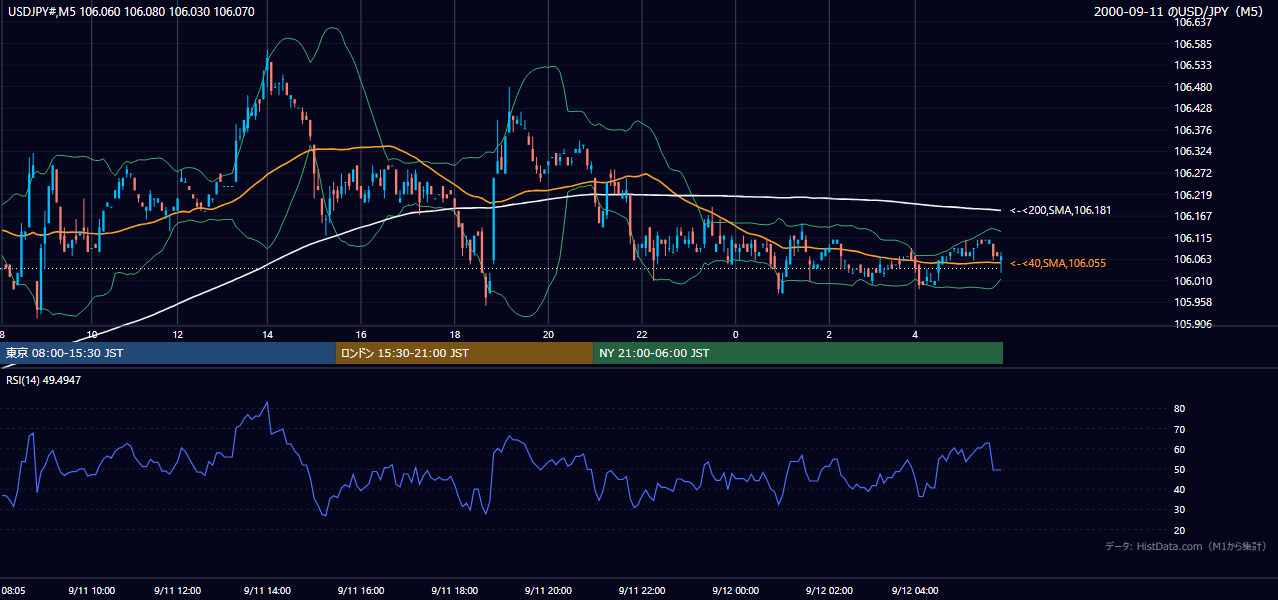Click the 106.115 price axis label

pos(1192,238)
